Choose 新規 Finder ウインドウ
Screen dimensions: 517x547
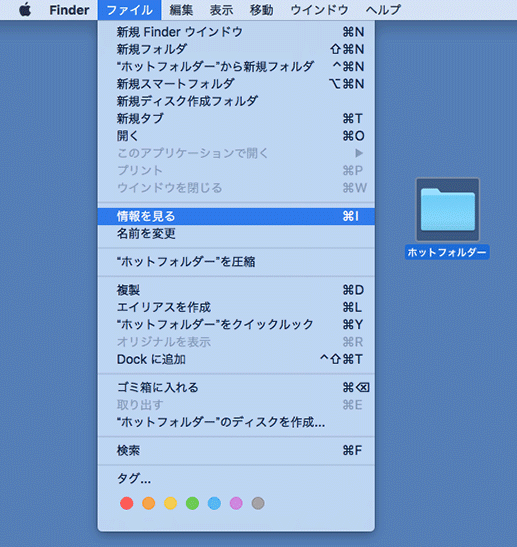click(236, 32)
